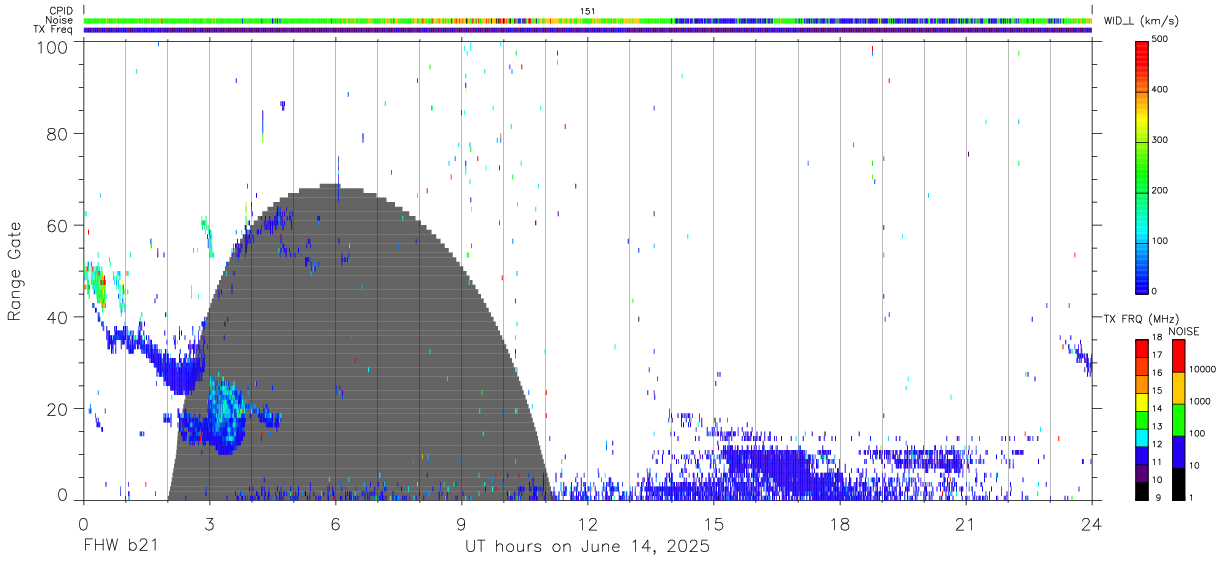Image resolution: width=1228 pixels, height=567 pixels.
Task: Click the 20 tick on Range Gate axis
Action: coord(57,409)
